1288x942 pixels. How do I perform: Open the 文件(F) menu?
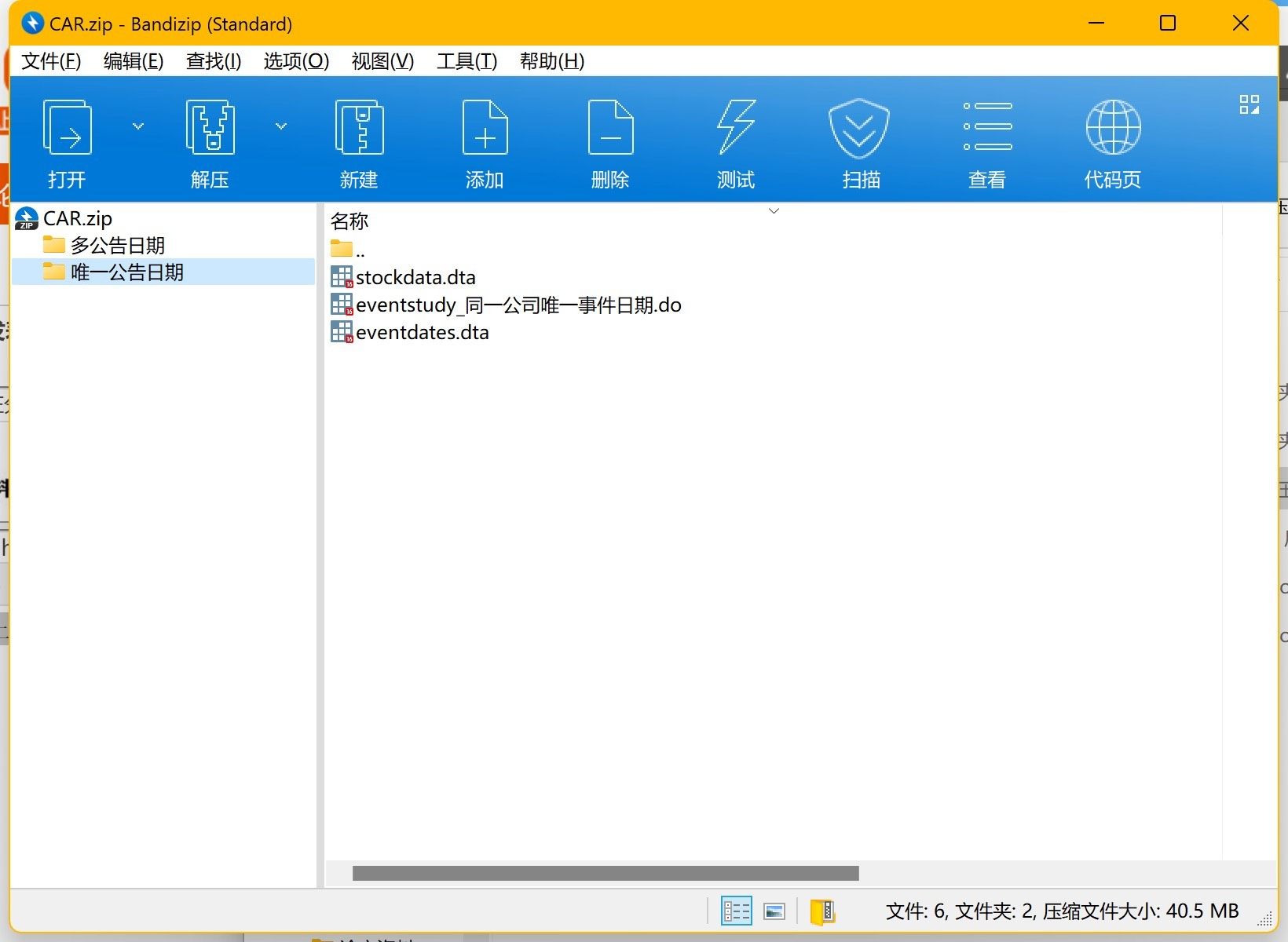coord(51,61)
